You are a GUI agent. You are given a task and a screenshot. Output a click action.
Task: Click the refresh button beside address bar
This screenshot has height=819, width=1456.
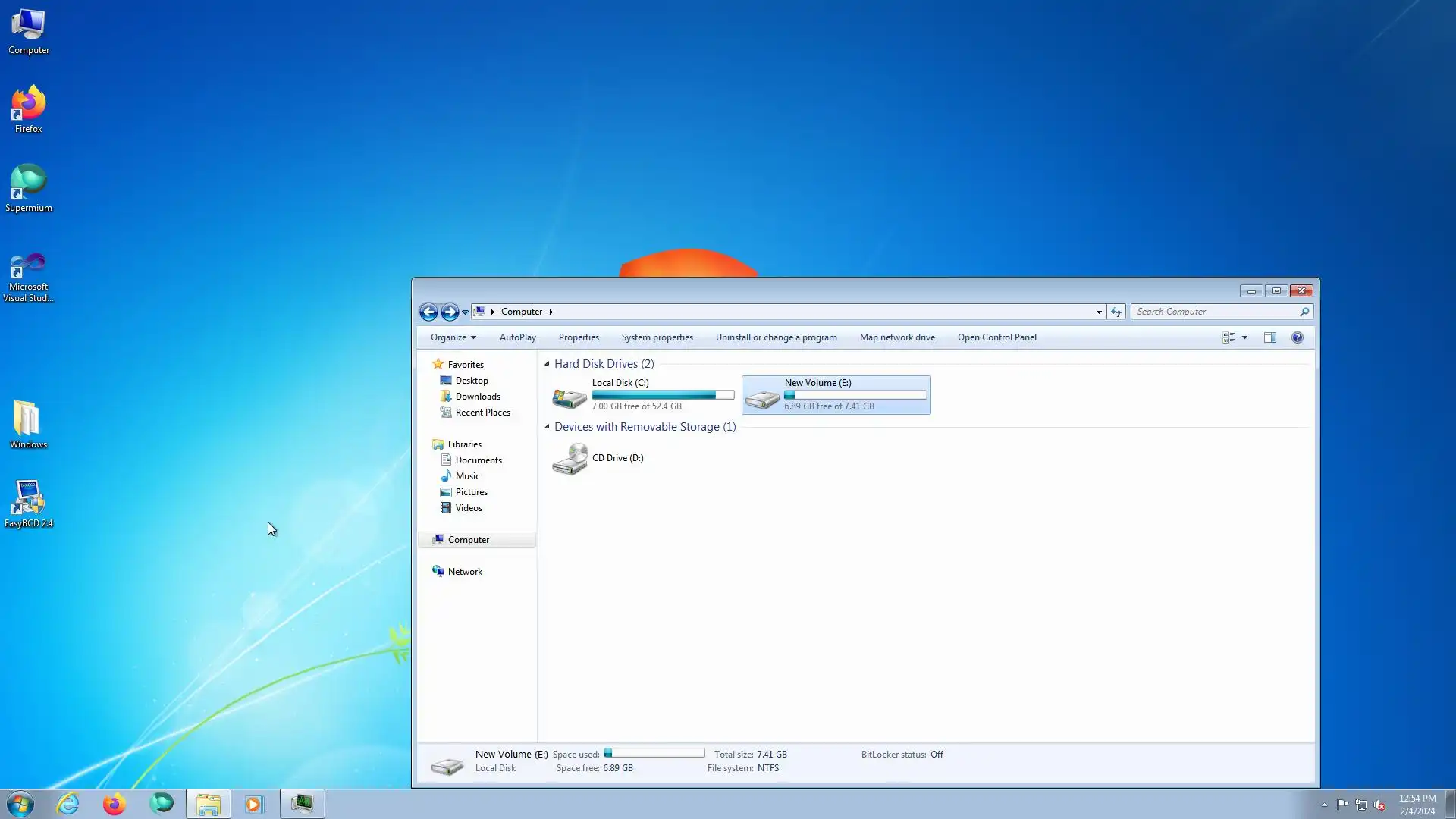click(x=1116, y=312)
